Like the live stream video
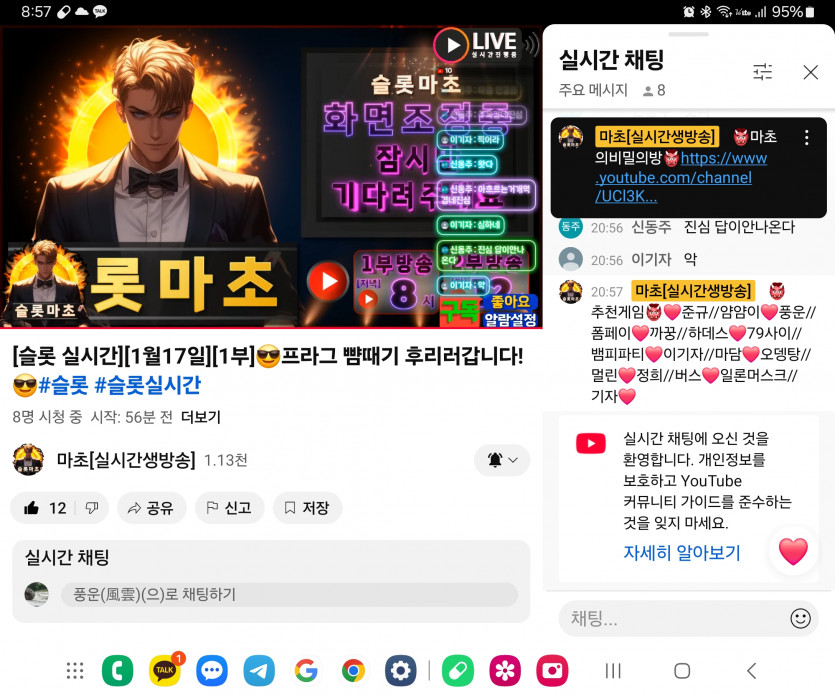The image size is (835, 695). click(x=45, y=508)
